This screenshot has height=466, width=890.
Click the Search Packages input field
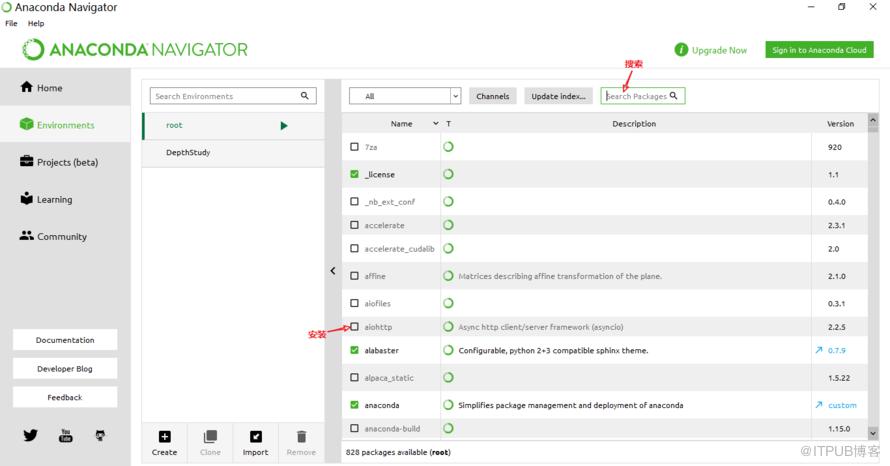(643, 96)
